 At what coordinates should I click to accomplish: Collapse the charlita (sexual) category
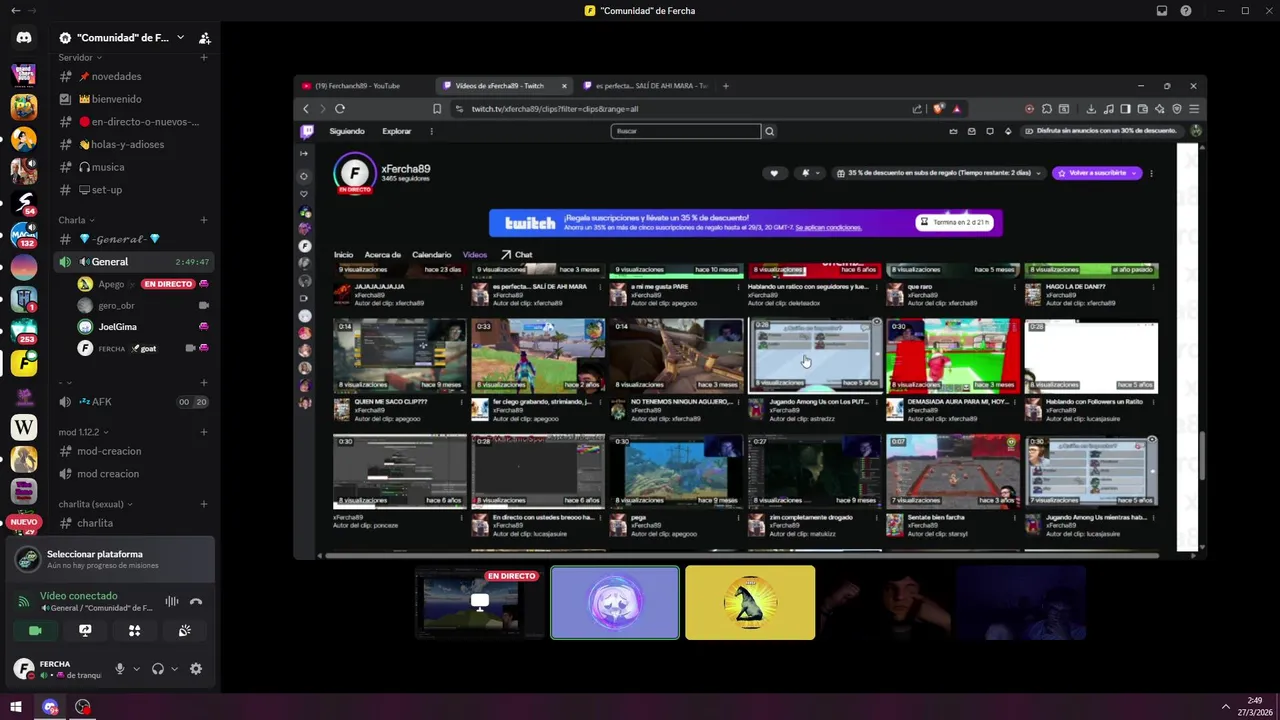tap(96, 504)
